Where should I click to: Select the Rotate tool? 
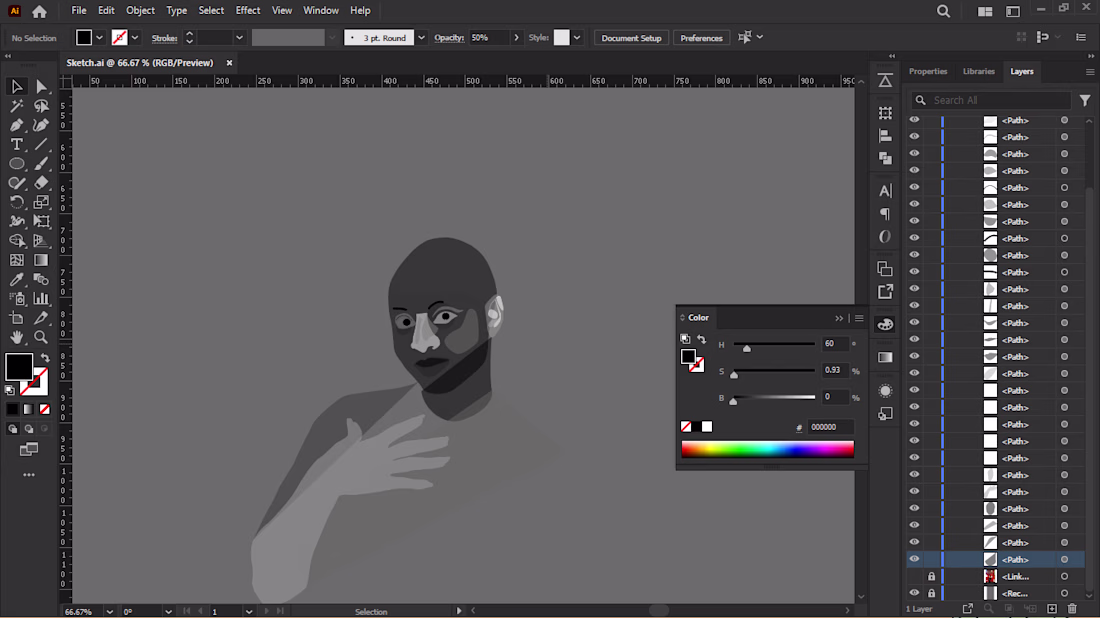tap(16, 202)
